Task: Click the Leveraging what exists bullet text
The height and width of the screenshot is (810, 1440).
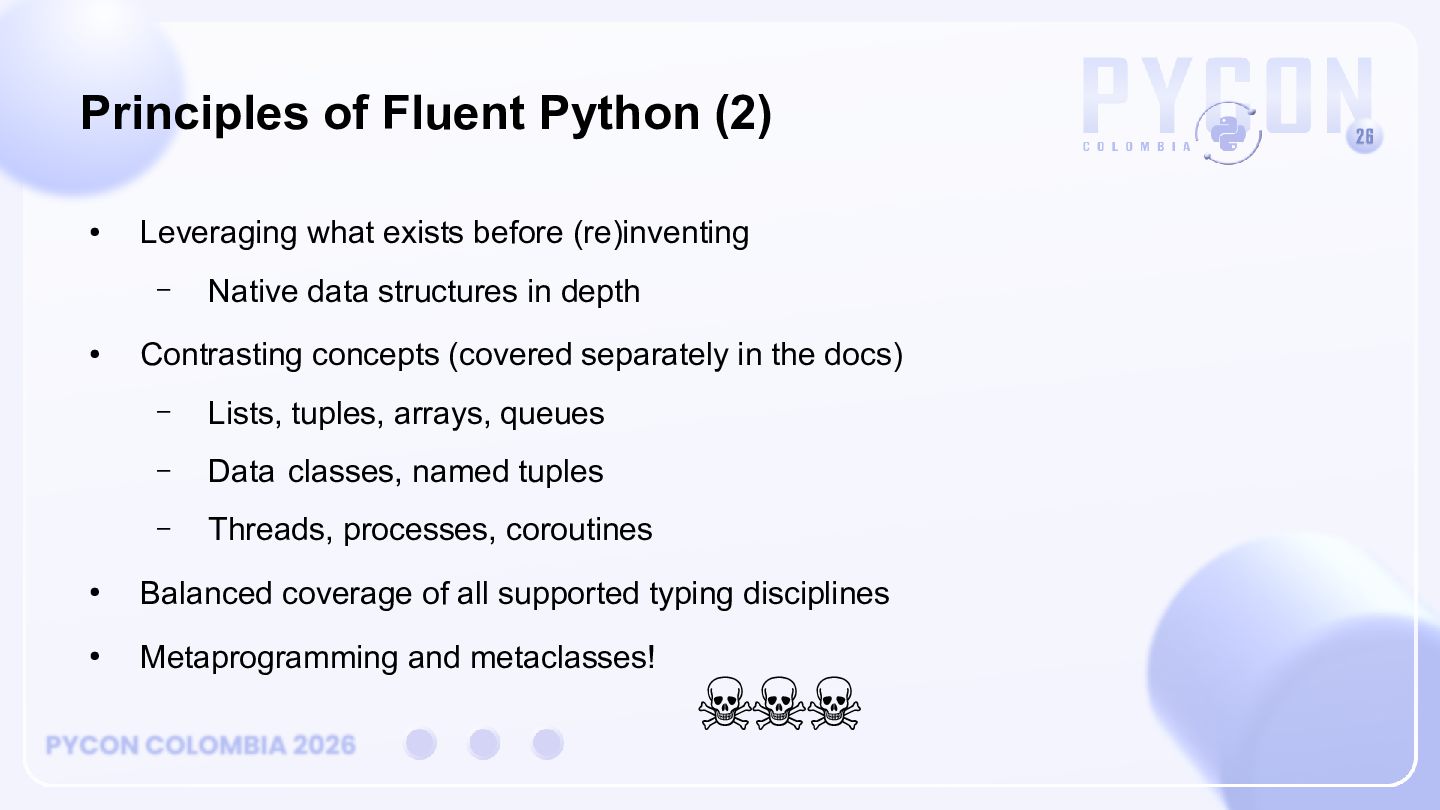Action: point(445,233)
